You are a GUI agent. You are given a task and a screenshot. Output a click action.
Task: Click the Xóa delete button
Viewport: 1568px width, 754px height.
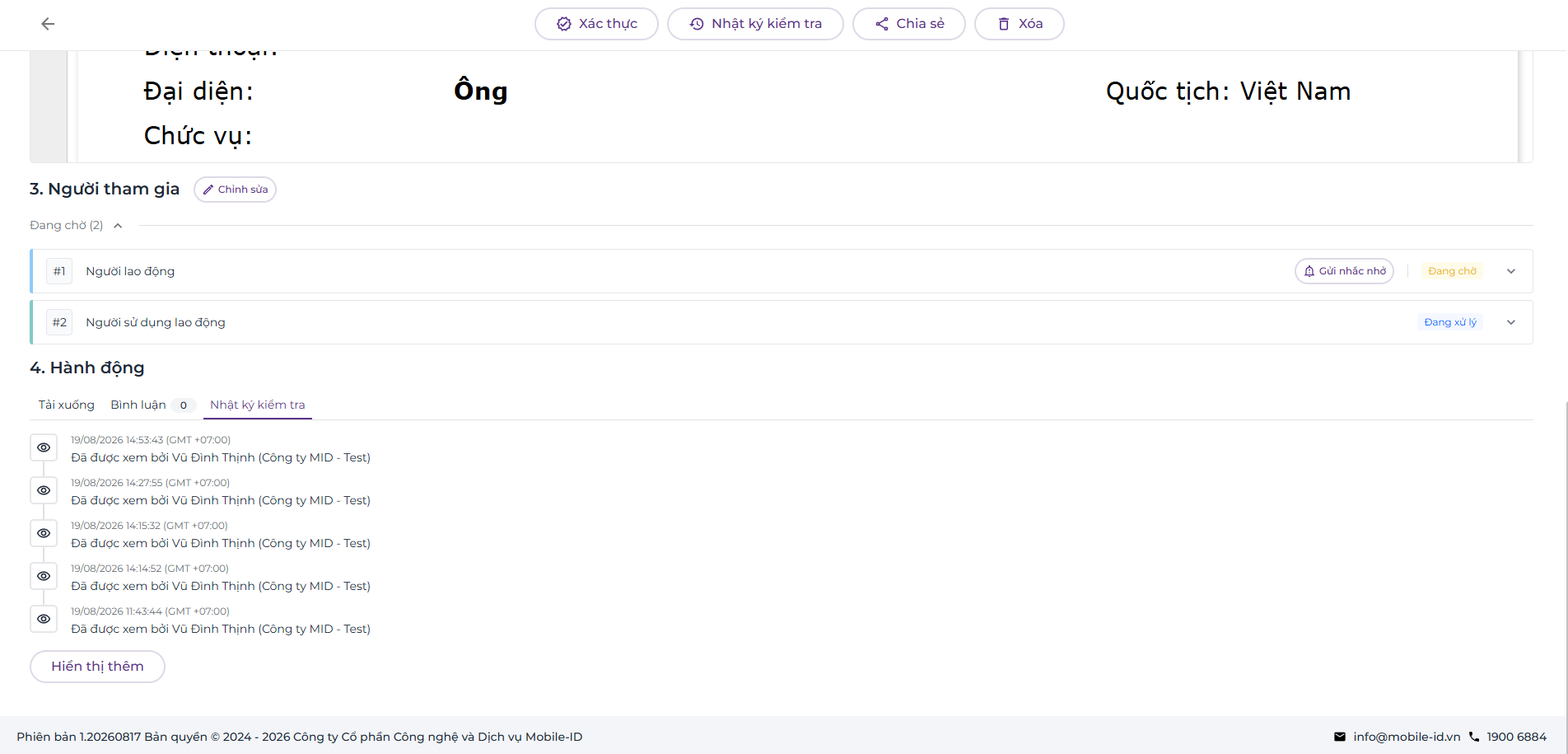[x=1019, y=24]
